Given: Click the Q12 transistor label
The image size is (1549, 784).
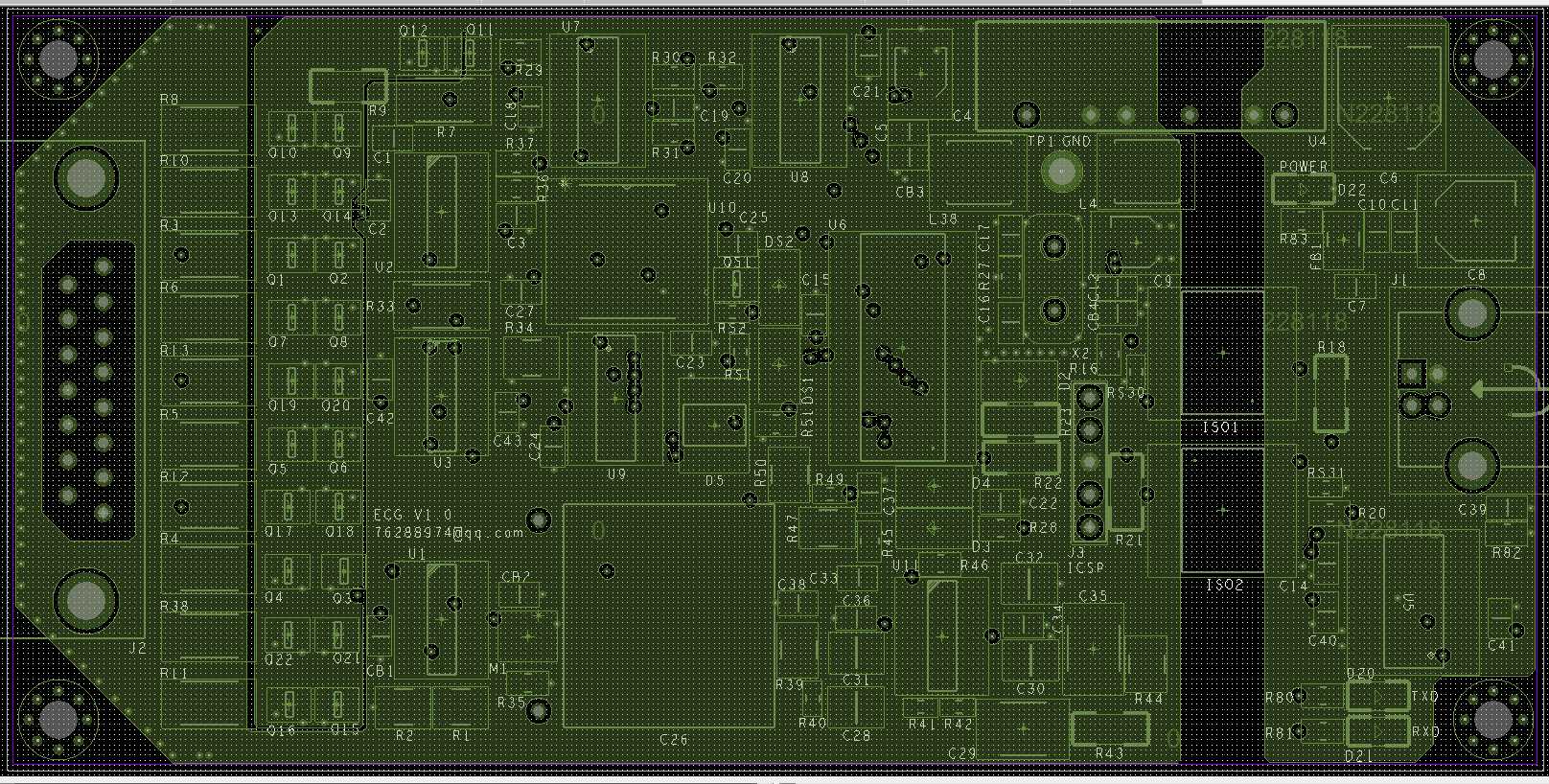Looking at the screenshot, I should [x=414, y=31].
